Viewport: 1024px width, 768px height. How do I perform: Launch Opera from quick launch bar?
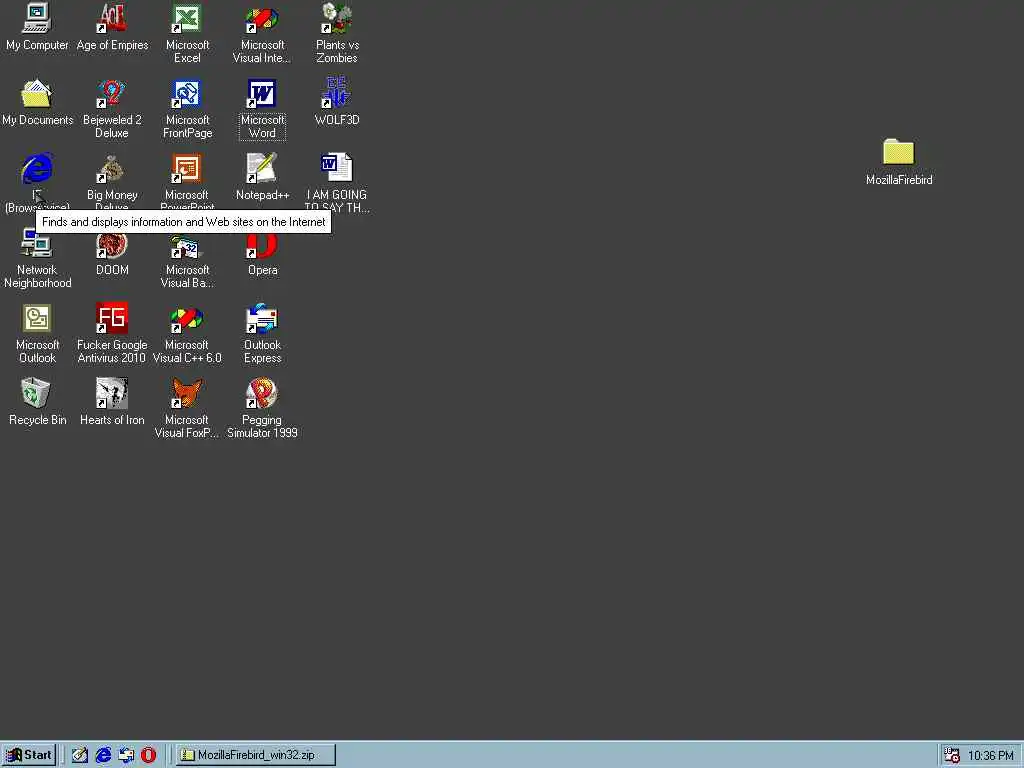[149, 755]
